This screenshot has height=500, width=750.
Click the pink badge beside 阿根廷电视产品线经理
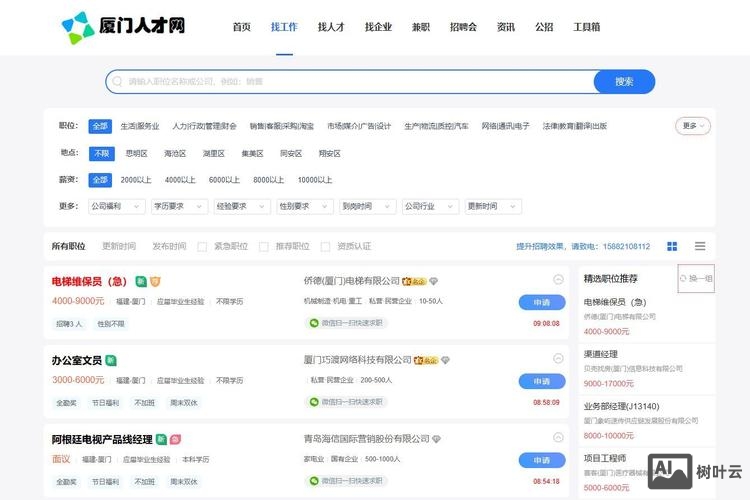(x=176, y=439)
